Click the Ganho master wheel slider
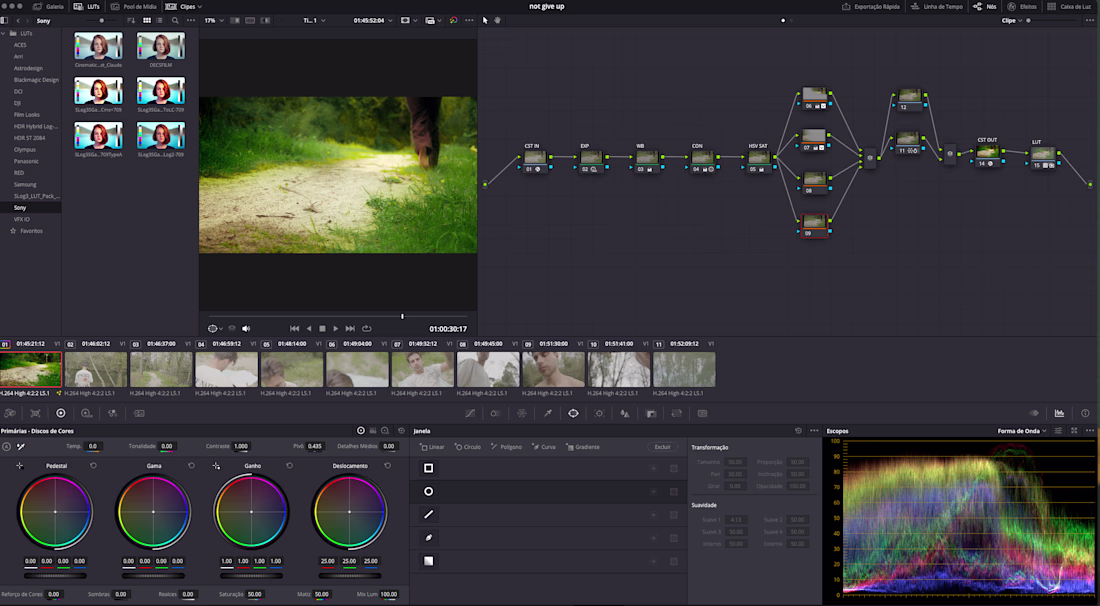 coord(251,575)
